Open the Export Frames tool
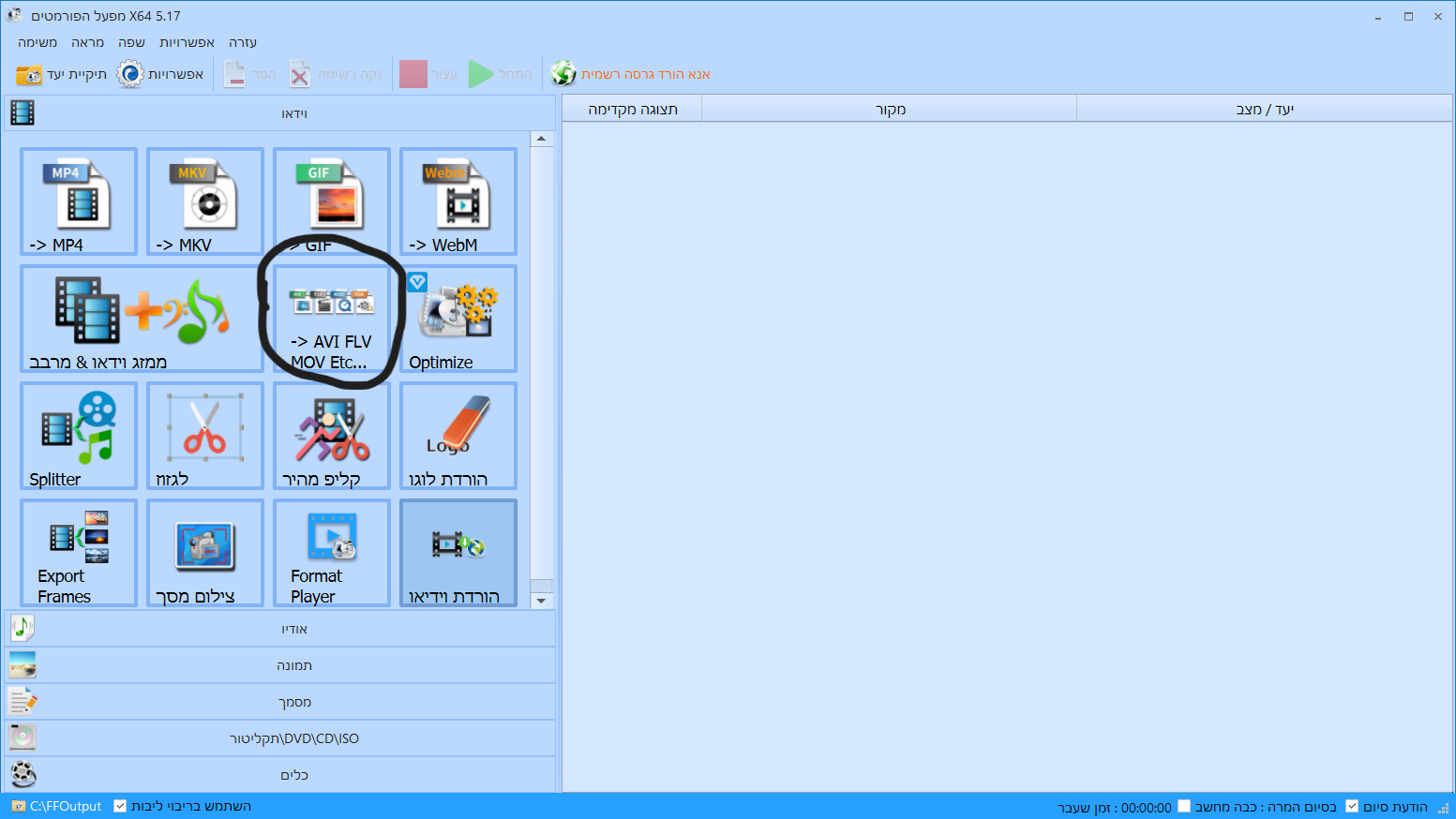The height and width of the screenshot is (819, 1456). pyautogui.click(x=79, y=553)
